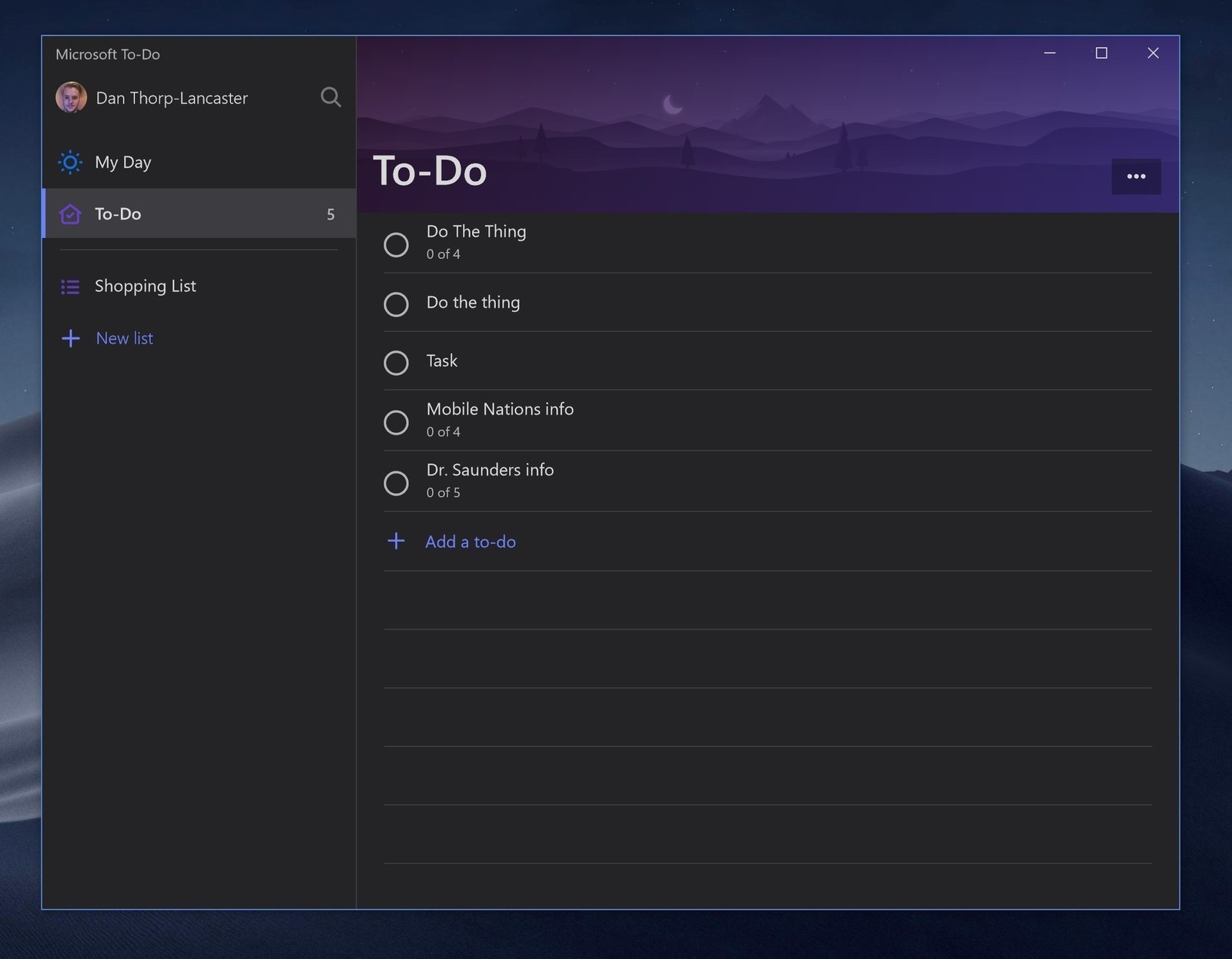Complete the "Do the thing" task circle
The image size is (1232, 959).
tap(396, 303)
